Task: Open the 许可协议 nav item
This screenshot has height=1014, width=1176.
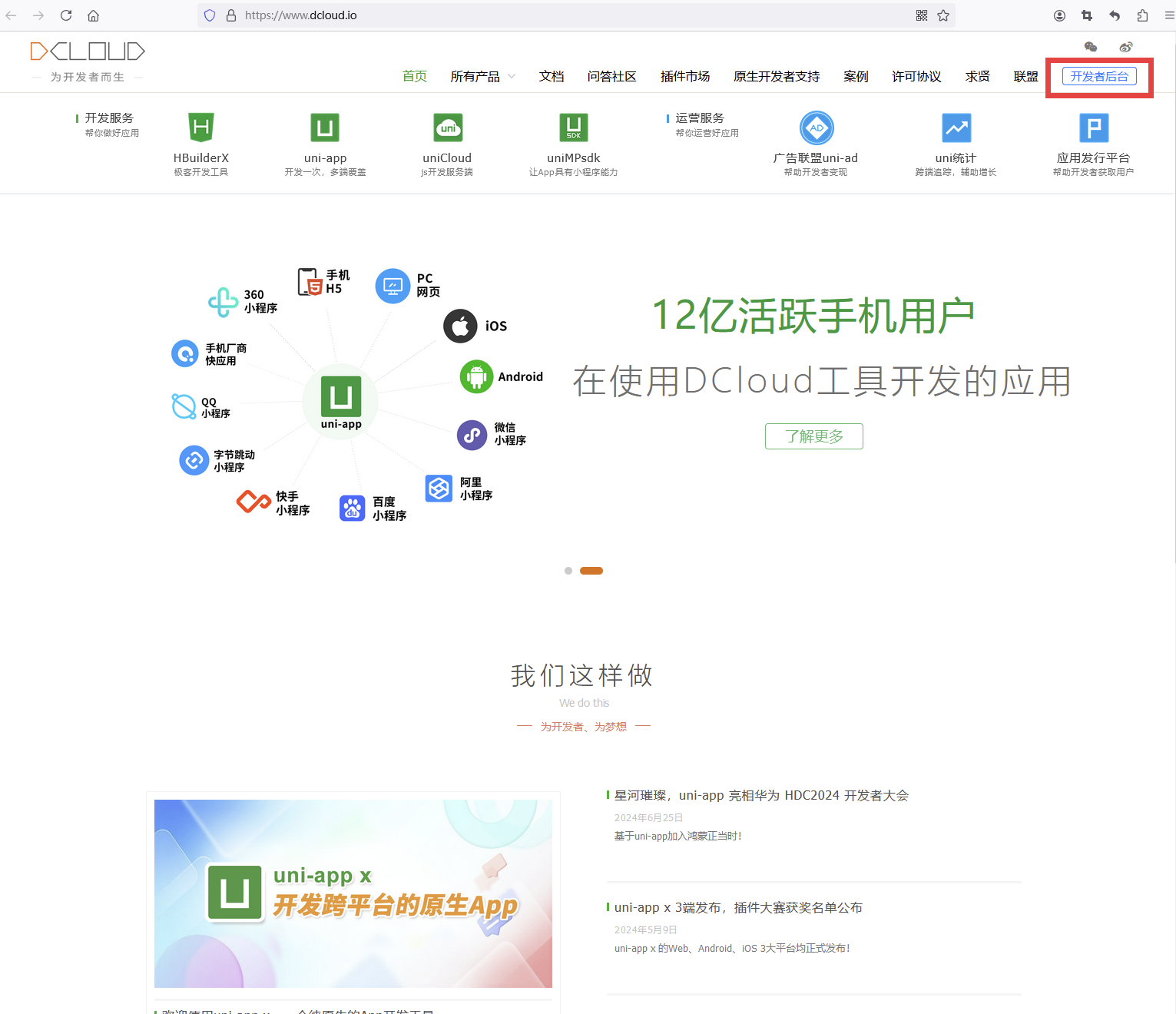Action: coord(916,76)
